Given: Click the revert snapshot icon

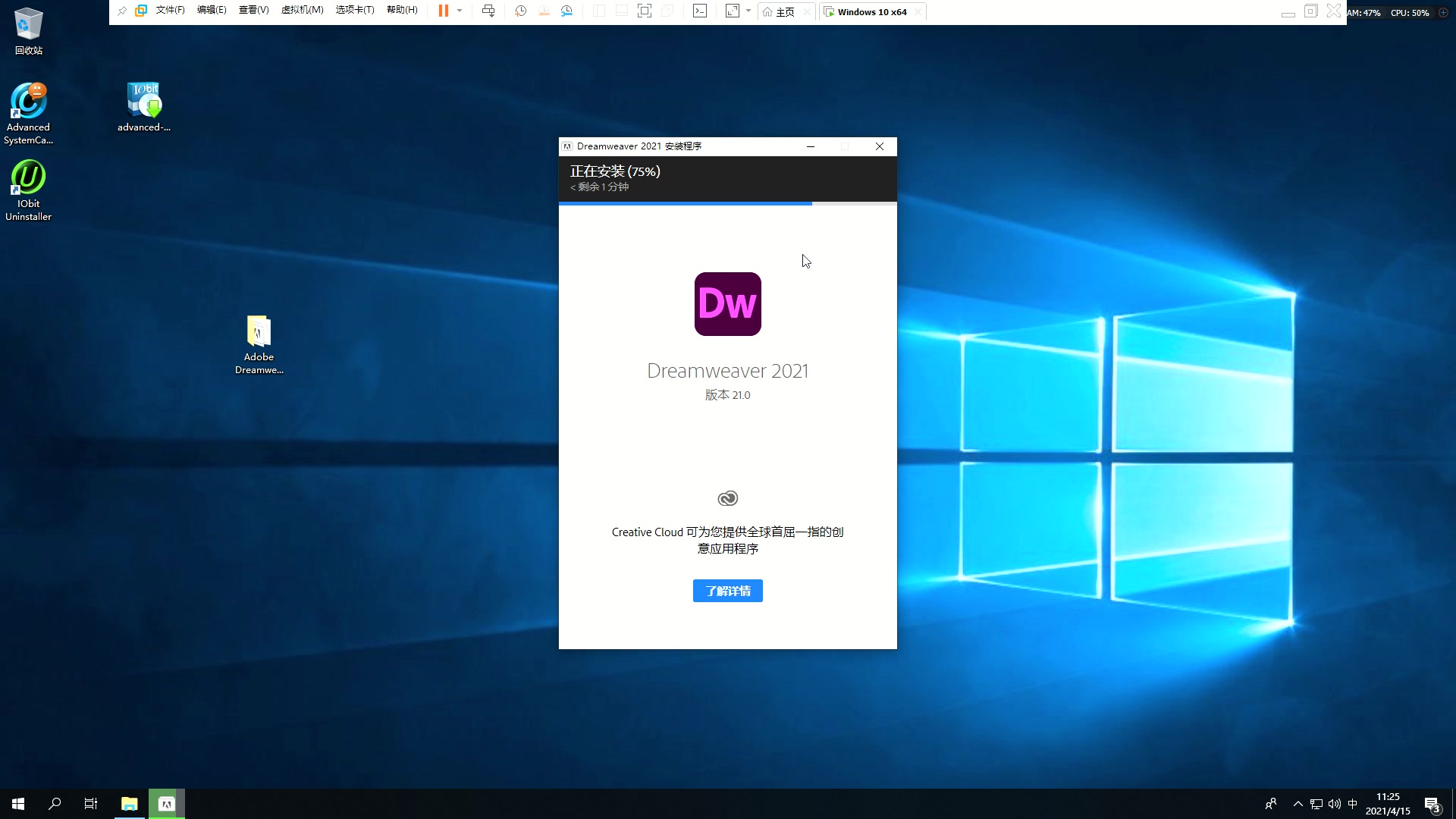Looking at the screenshot, I should pos(544,11).
